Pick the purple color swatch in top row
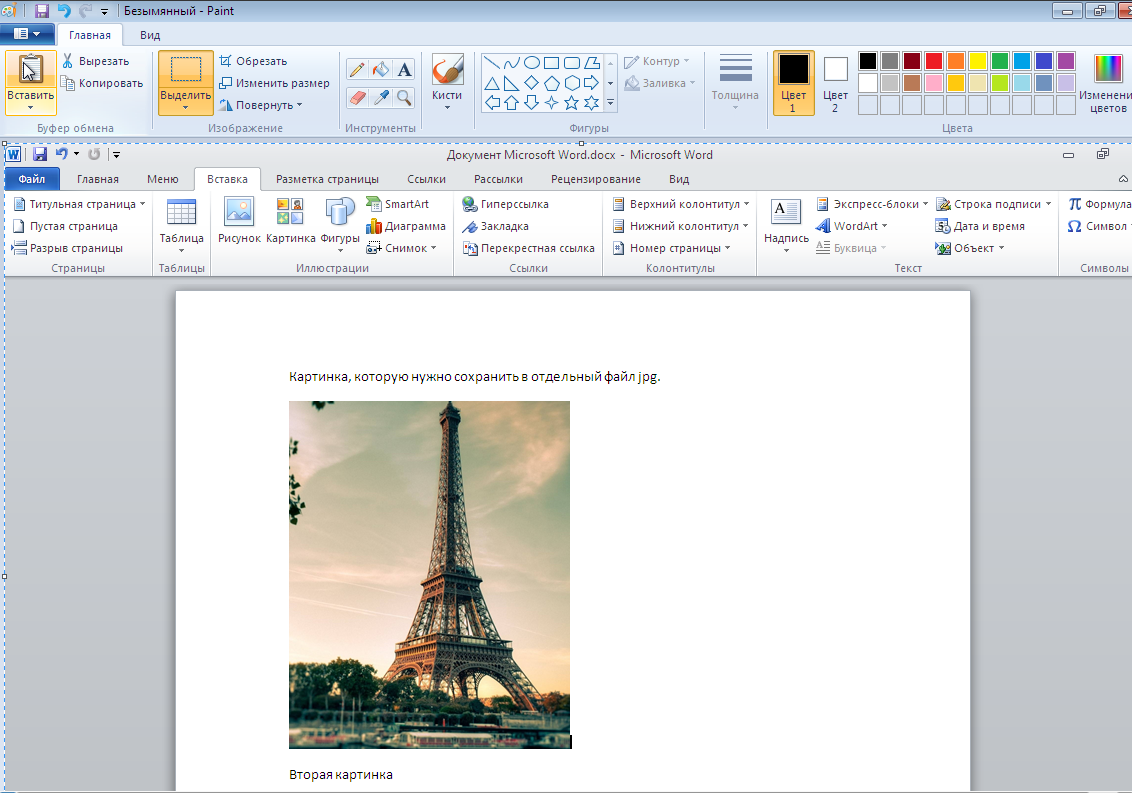This screenshot has height=793, width=1132. (1066, 61)
